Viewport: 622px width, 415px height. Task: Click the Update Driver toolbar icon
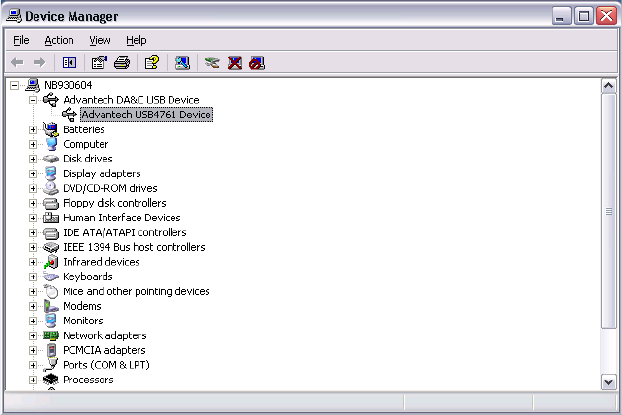[x=211, y=62]
